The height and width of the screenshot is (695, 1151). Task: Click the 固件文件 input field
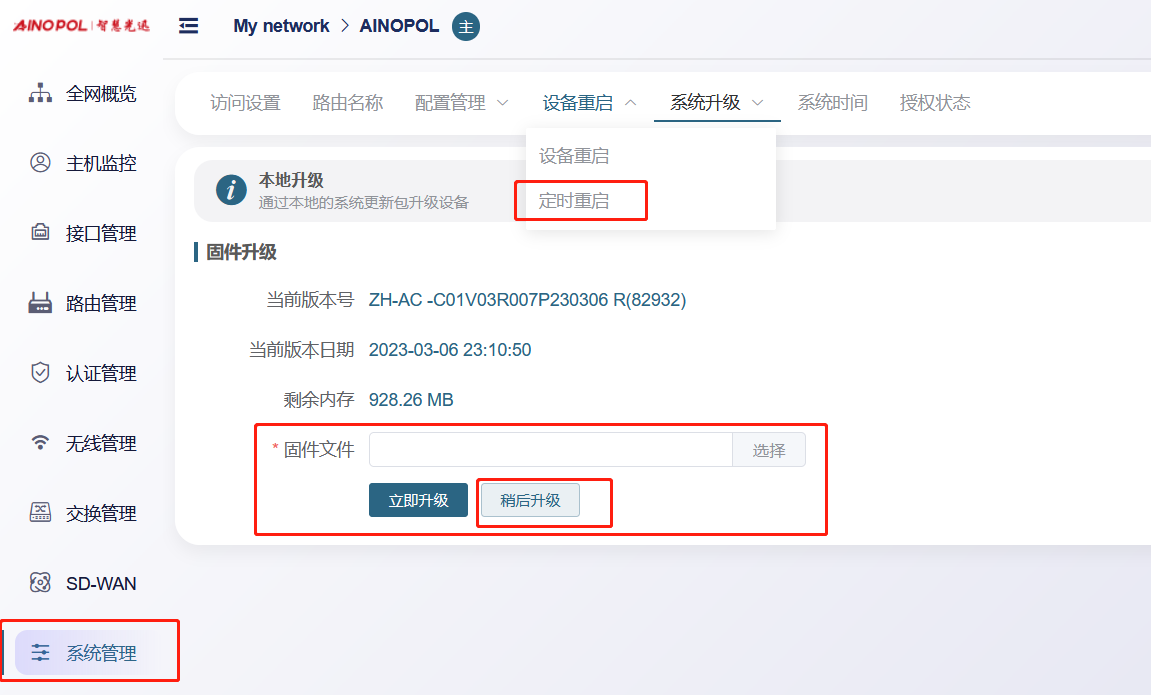coord(550,450)
